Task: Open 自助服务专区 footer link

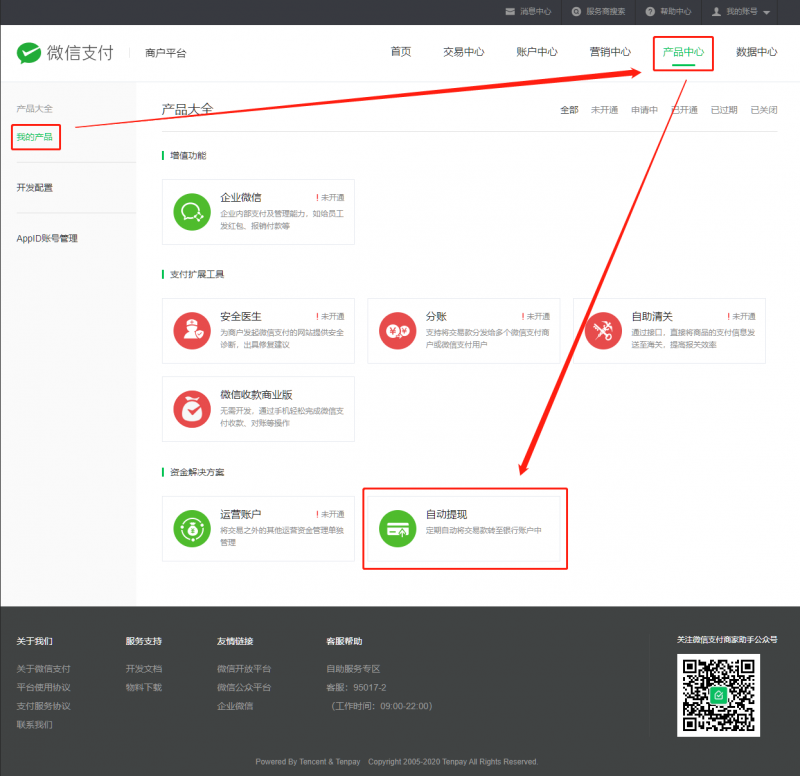Action: pyautogui.click(x=353, y=668)
